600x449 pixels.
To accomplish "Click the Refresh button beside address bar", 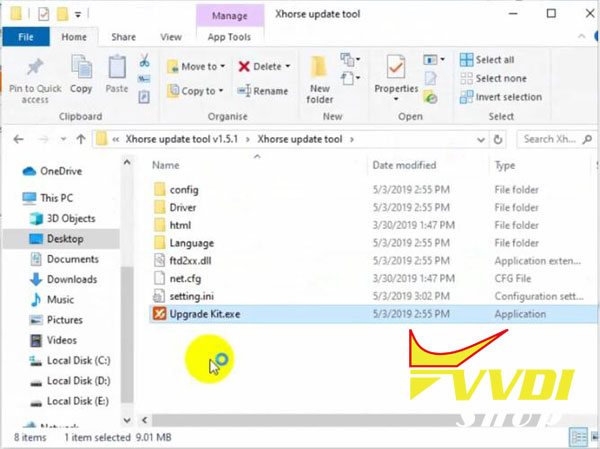I will (x=497, y=139).
